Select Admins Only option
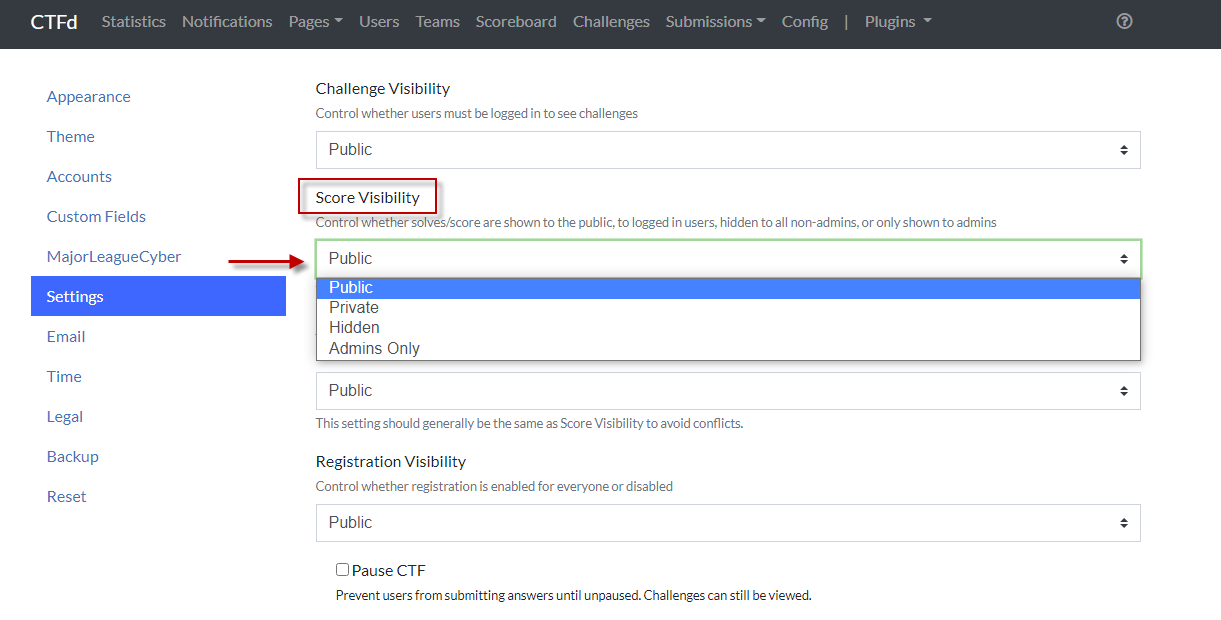Screen dimensions: 1221x620 (x=374, y=349)
